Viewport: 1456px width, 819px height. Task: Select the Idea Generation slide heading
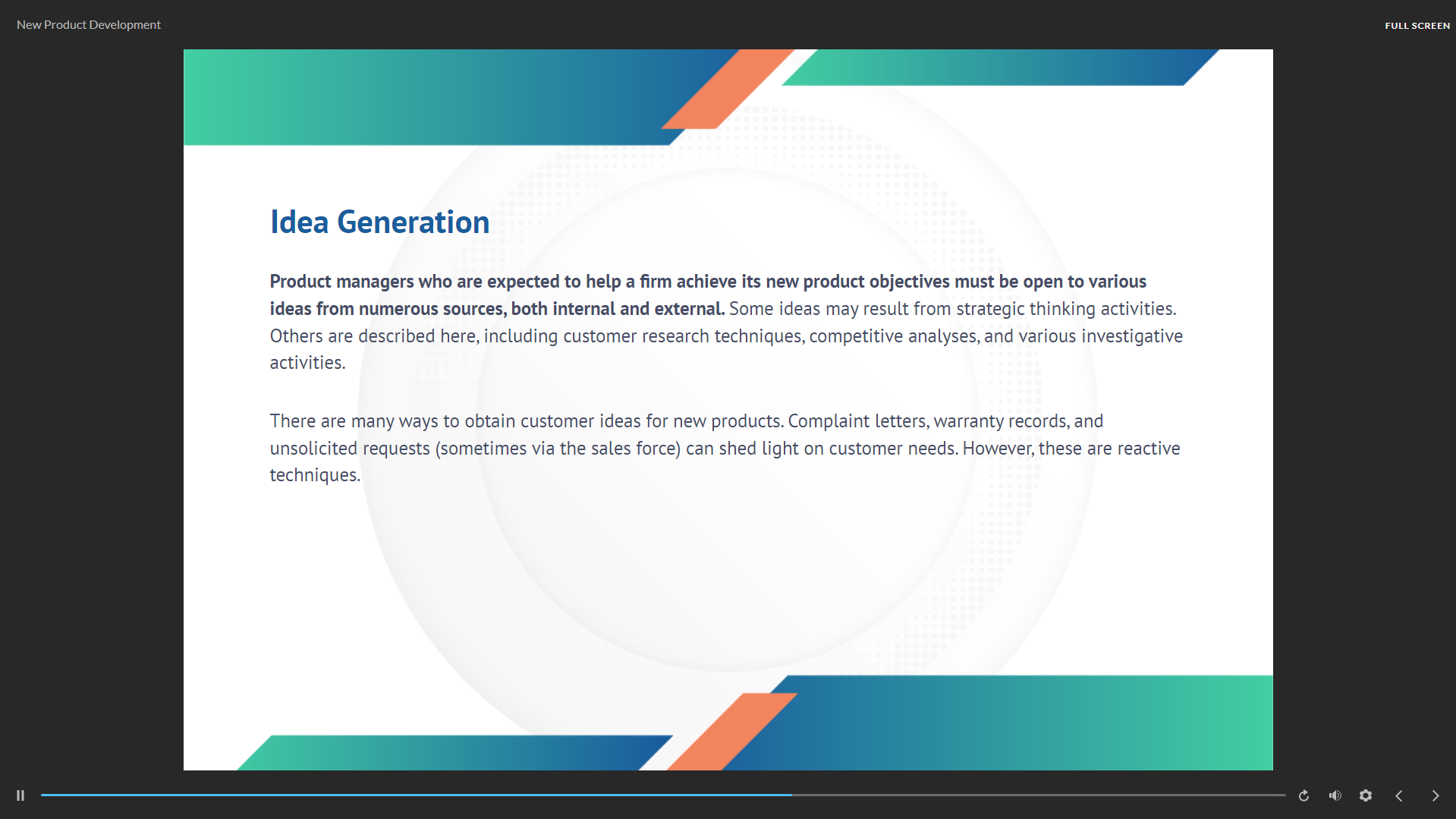(x=379, y=222)
